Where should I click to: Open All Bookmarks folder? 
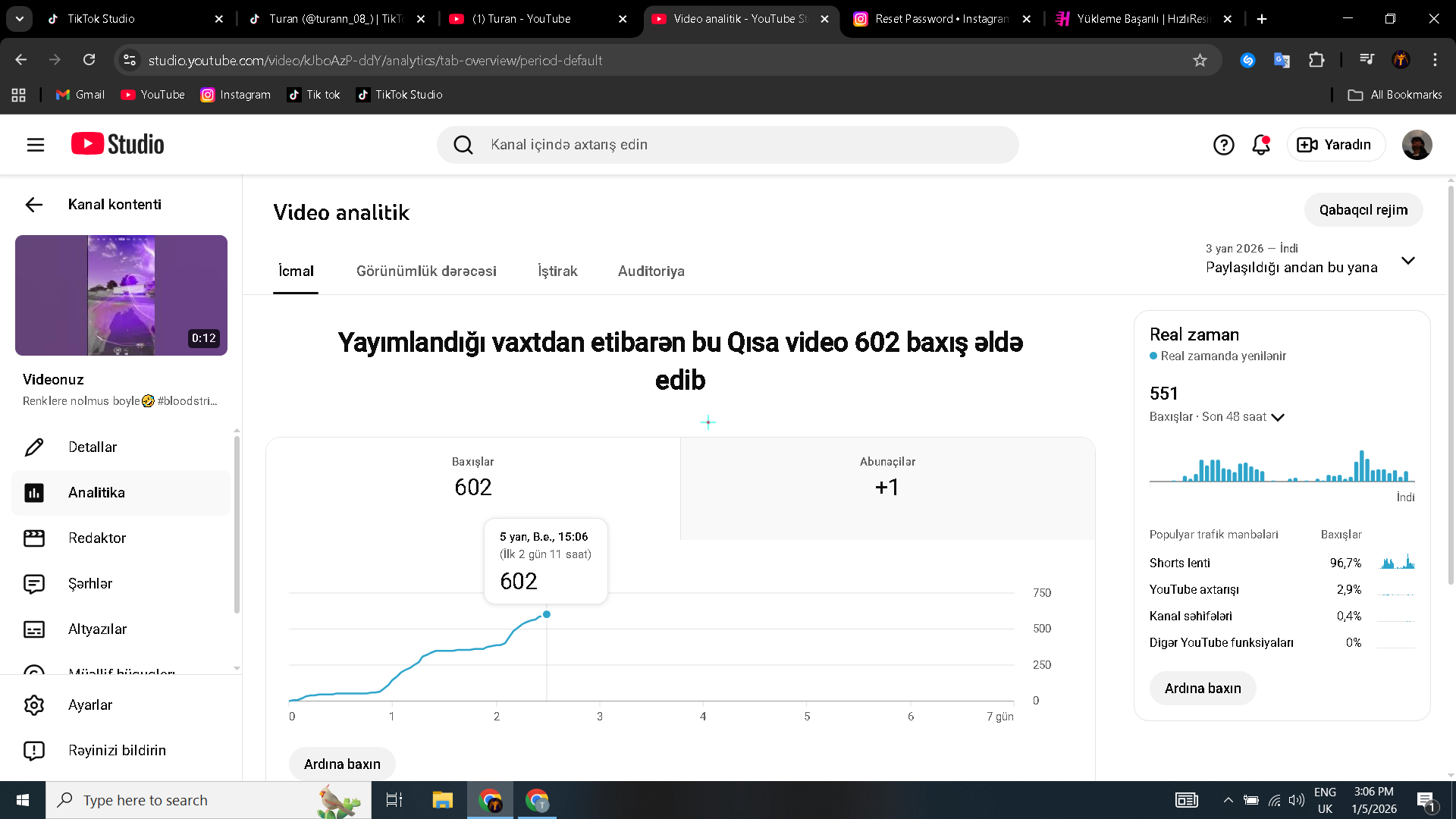point(1395,95)
